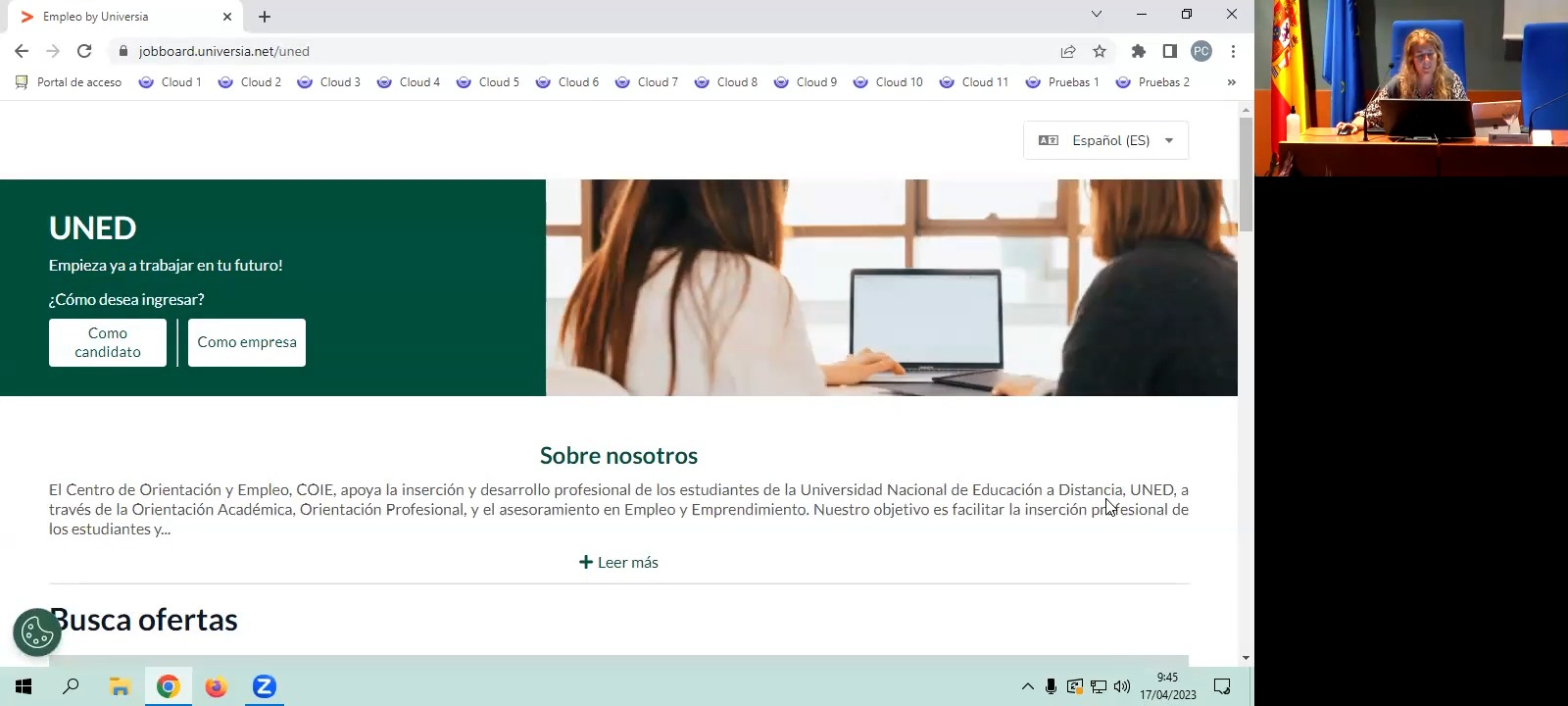
Task: Share this page via the share icon
Action: tap(1067, 51)
